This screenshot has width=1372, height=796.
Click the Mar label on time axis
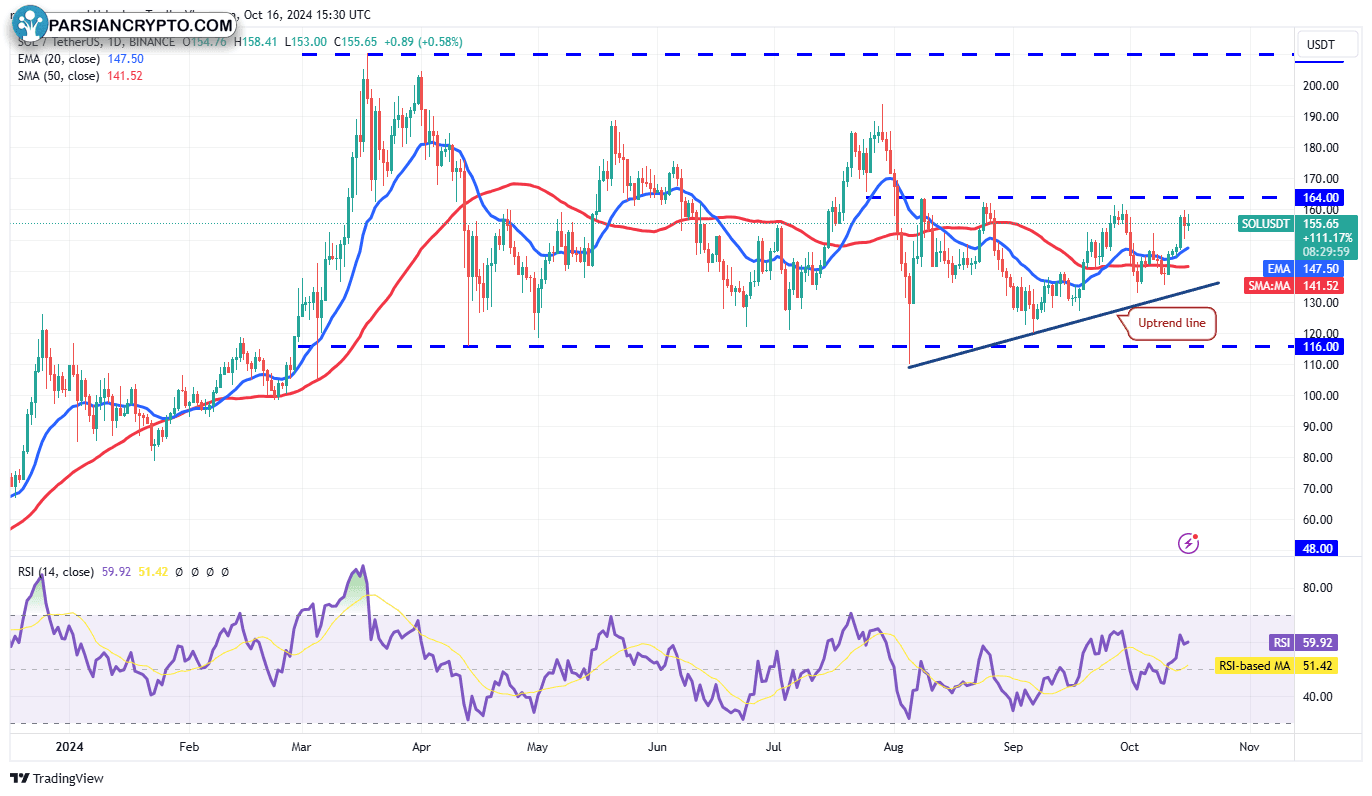point(301,746)
